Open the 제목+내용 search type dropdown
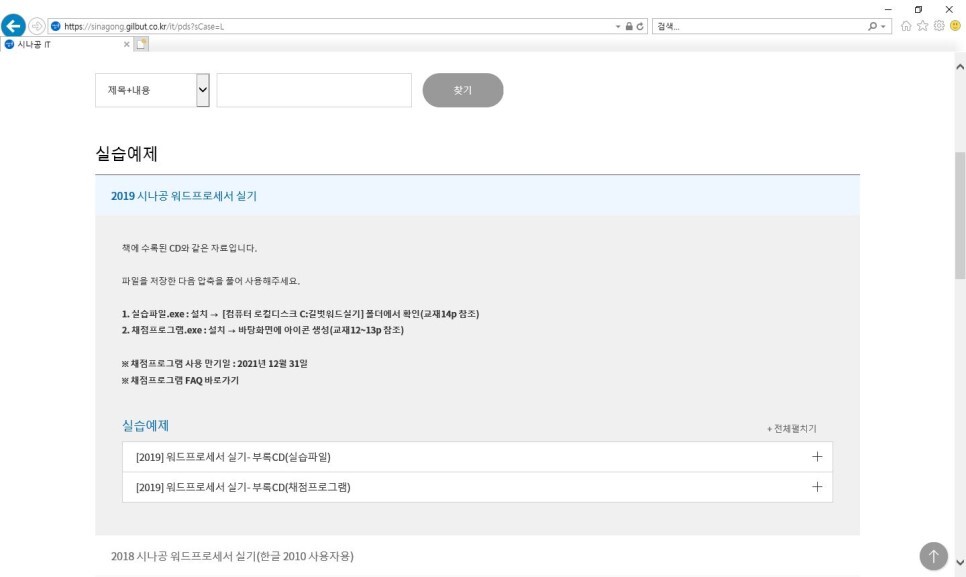Screen dimensions: 966x577 pyautogui.click(x=152, y=90)
